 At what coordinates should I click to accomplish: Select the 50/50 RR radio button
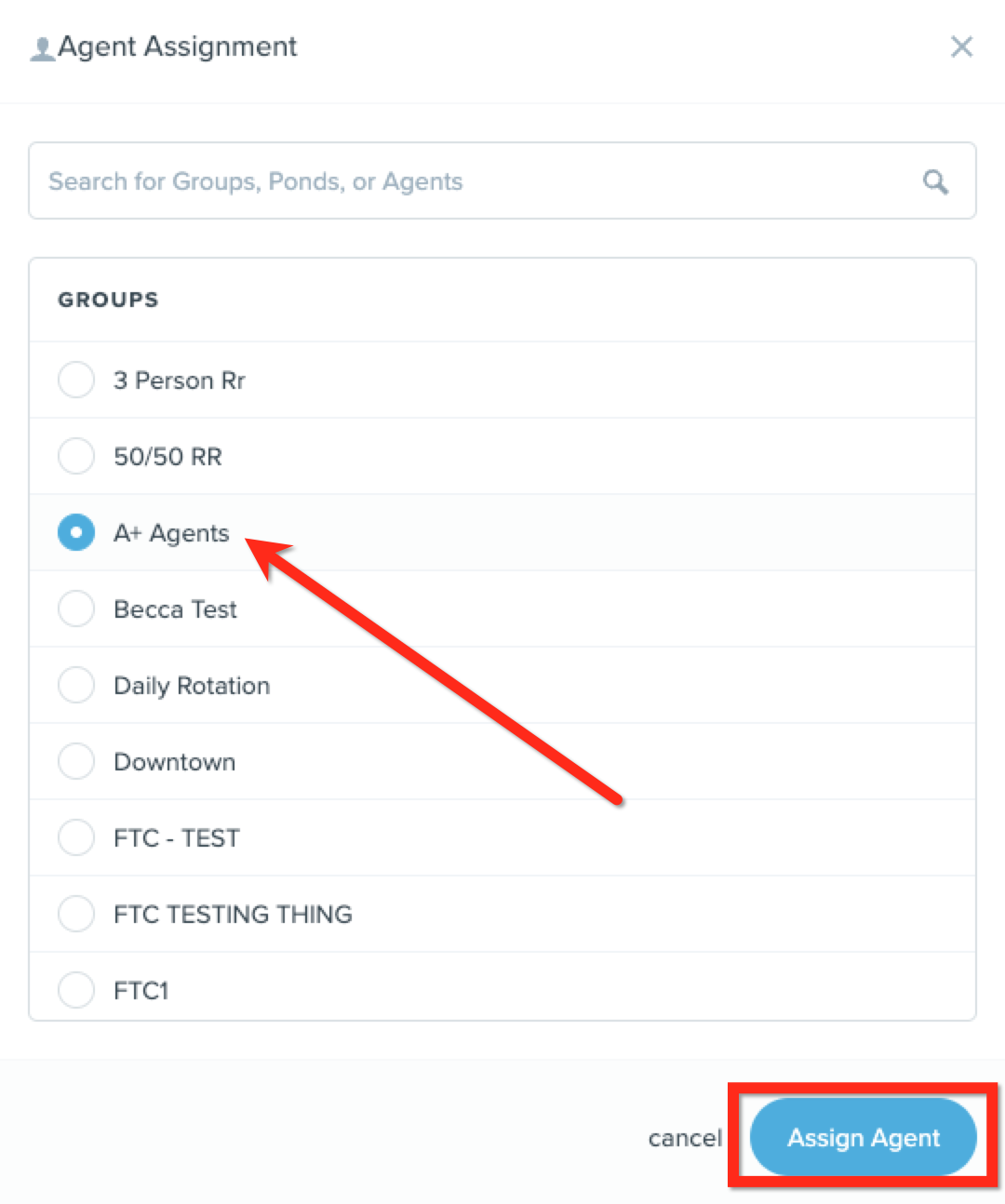(x=76, y=456)
